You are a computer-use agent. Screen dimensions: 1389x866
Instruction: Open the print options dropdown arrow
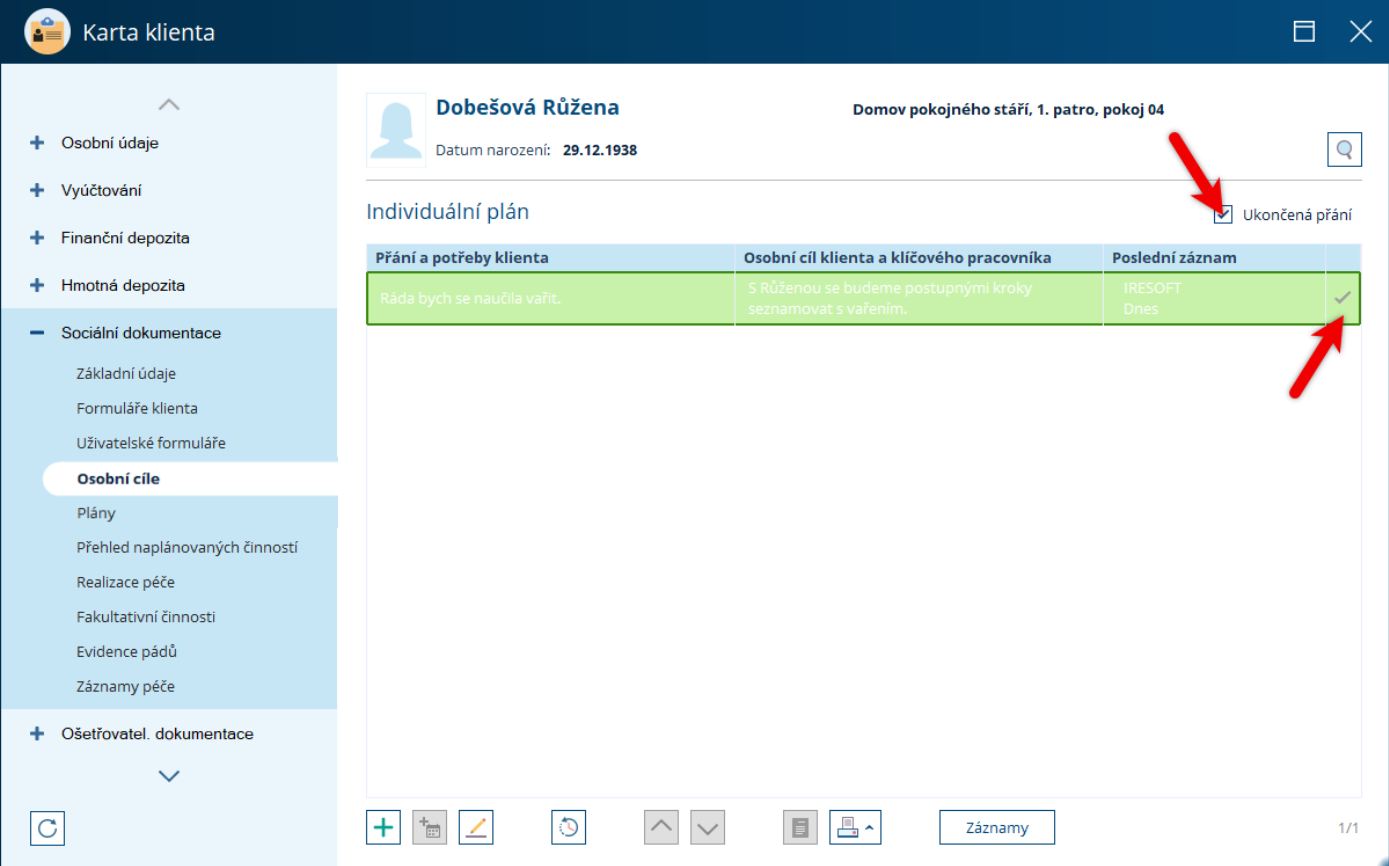(x=870, y=828)
